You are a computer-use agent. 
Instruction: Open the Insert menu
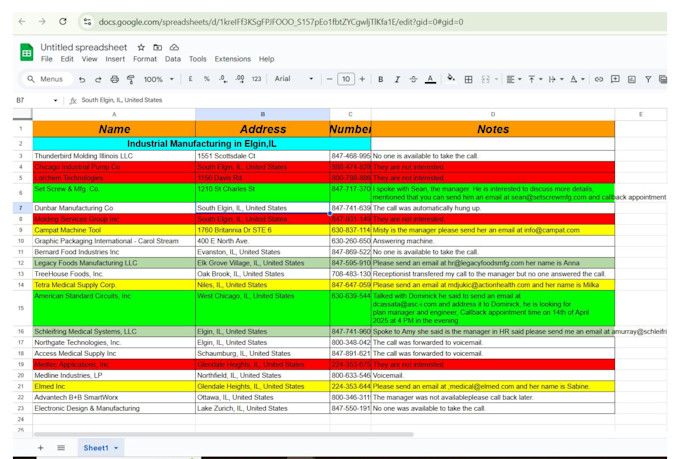(115, 59)
